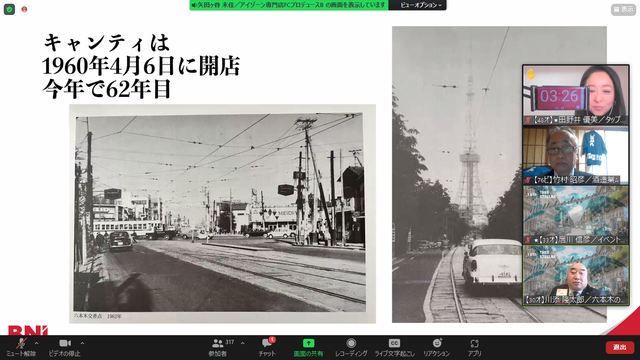Click the caption 六本木交差点 1962年
This screenshot has width=640, height=360.
coord(98,316)
